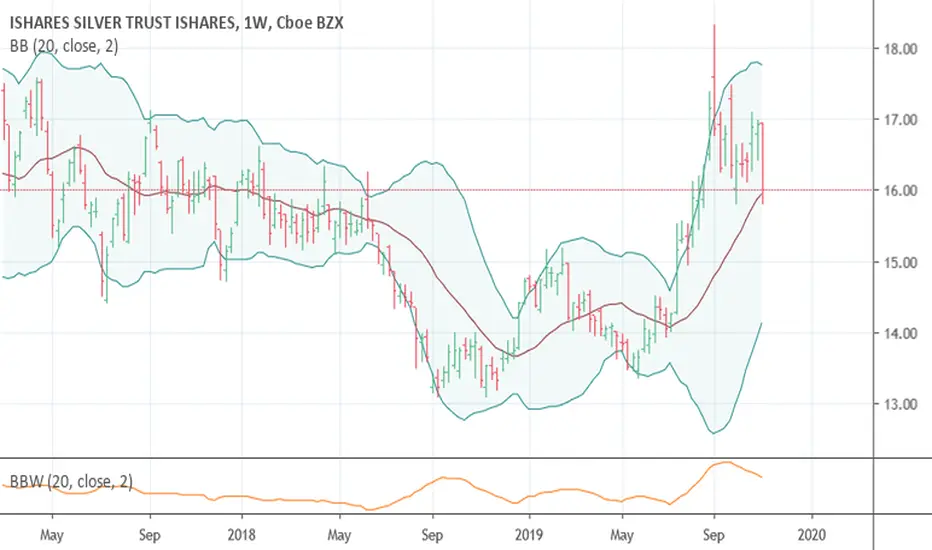Click the 18.00 price axis label
Screen dimensions: 932x550
[902, 49]
